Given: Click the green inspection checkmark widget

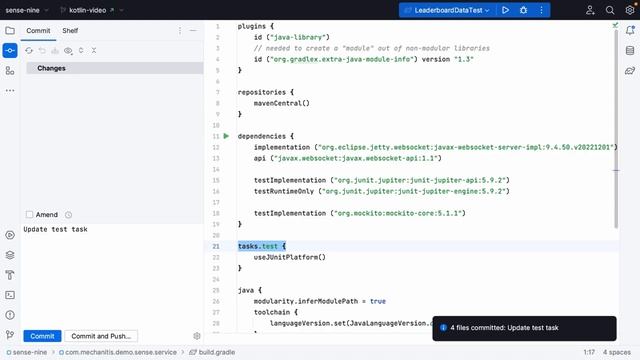Looking at the screenshot, I should [615, 26].
